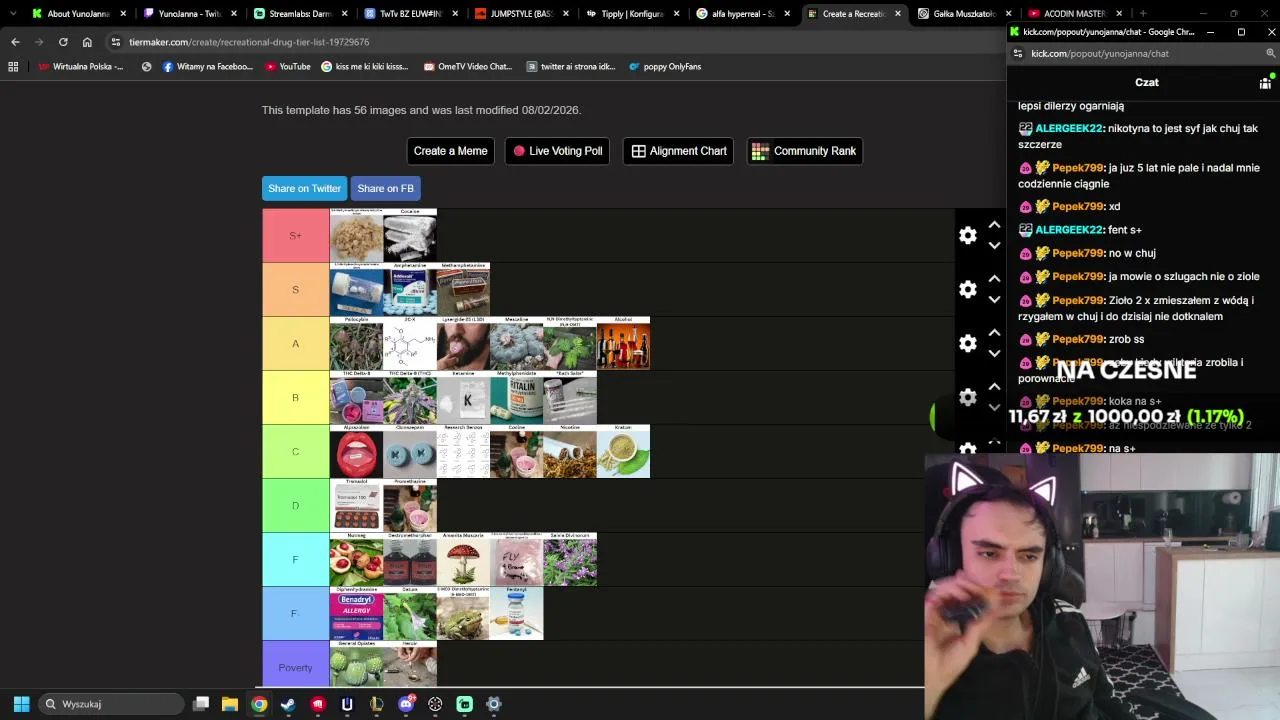Move the B tier row up
Viewport: 1280px width, 720px height.
point(994,387)
